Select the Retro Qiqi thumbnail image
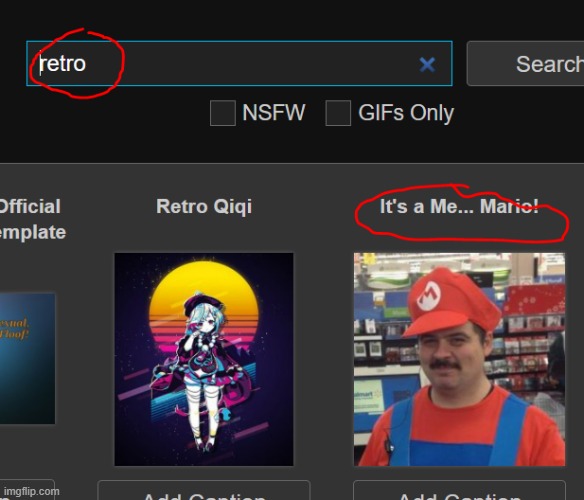Viewport: 584px width, 500px height. [x=204, y=360]
